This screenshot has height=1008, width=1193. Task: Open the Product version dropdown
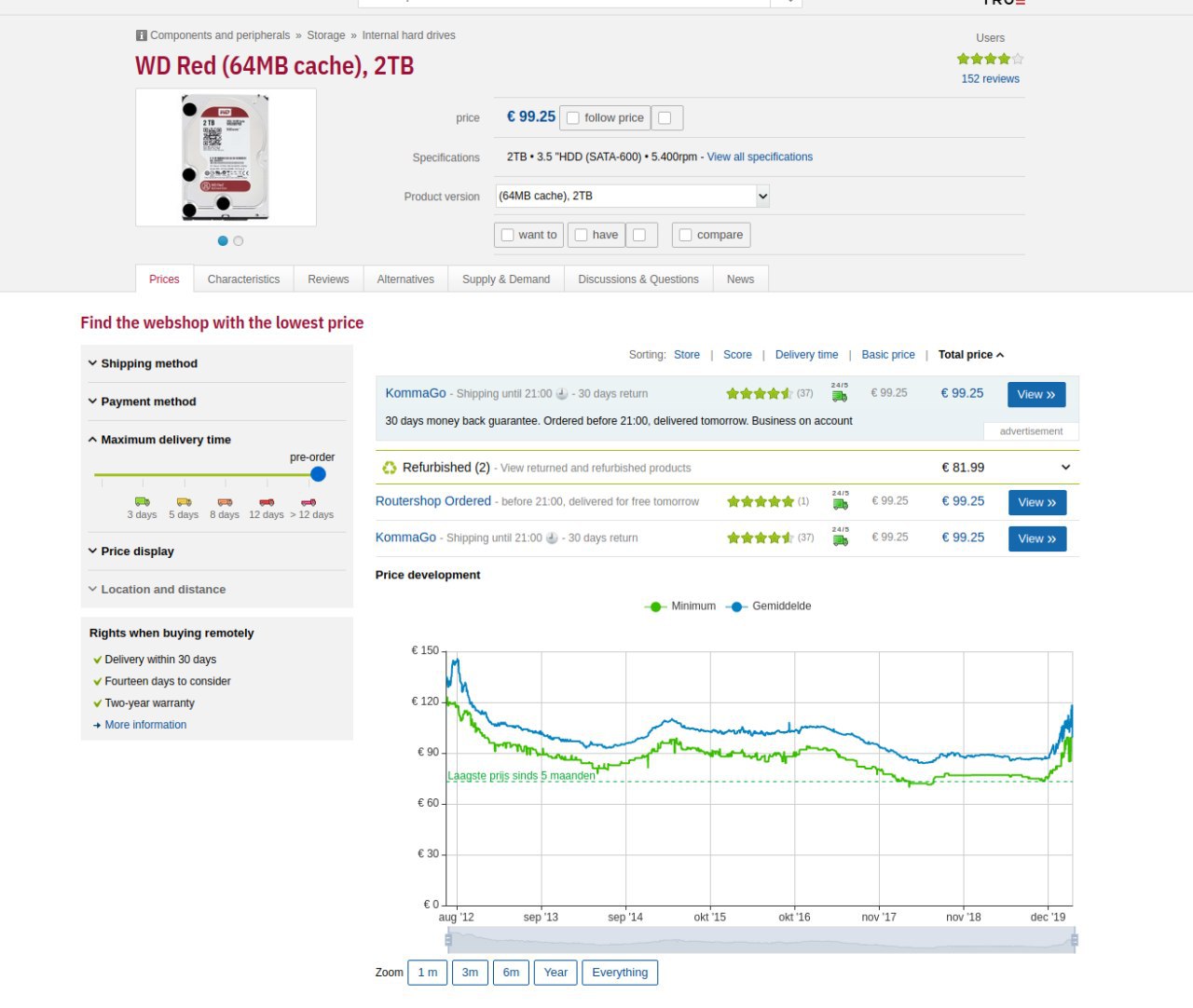pyautogui.click(x=633, y=196)
